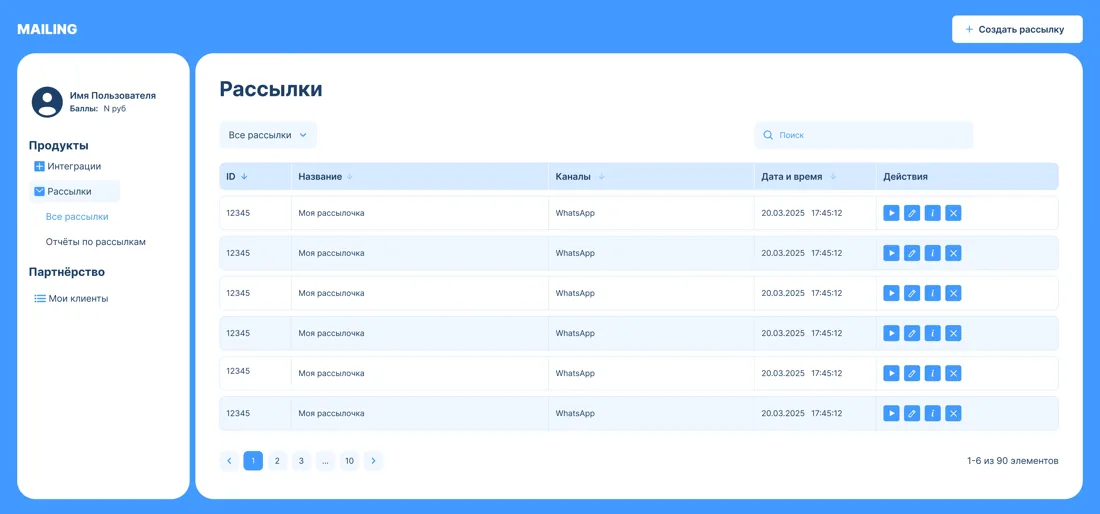
Task: Click the info button in the fourth row
Action: pyautogui.click(x=932, y=333)
